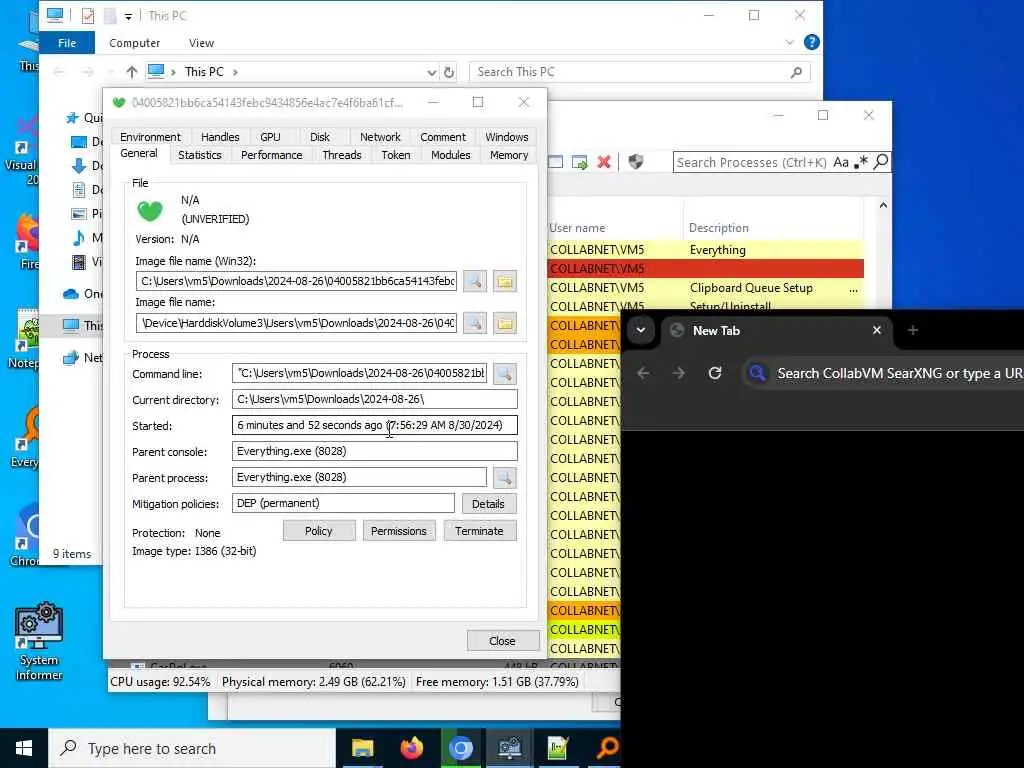1024x768 pixels.
Task: Select the red highlighted COLLABNET\VM5 row
Action: [x=705, y=268]
